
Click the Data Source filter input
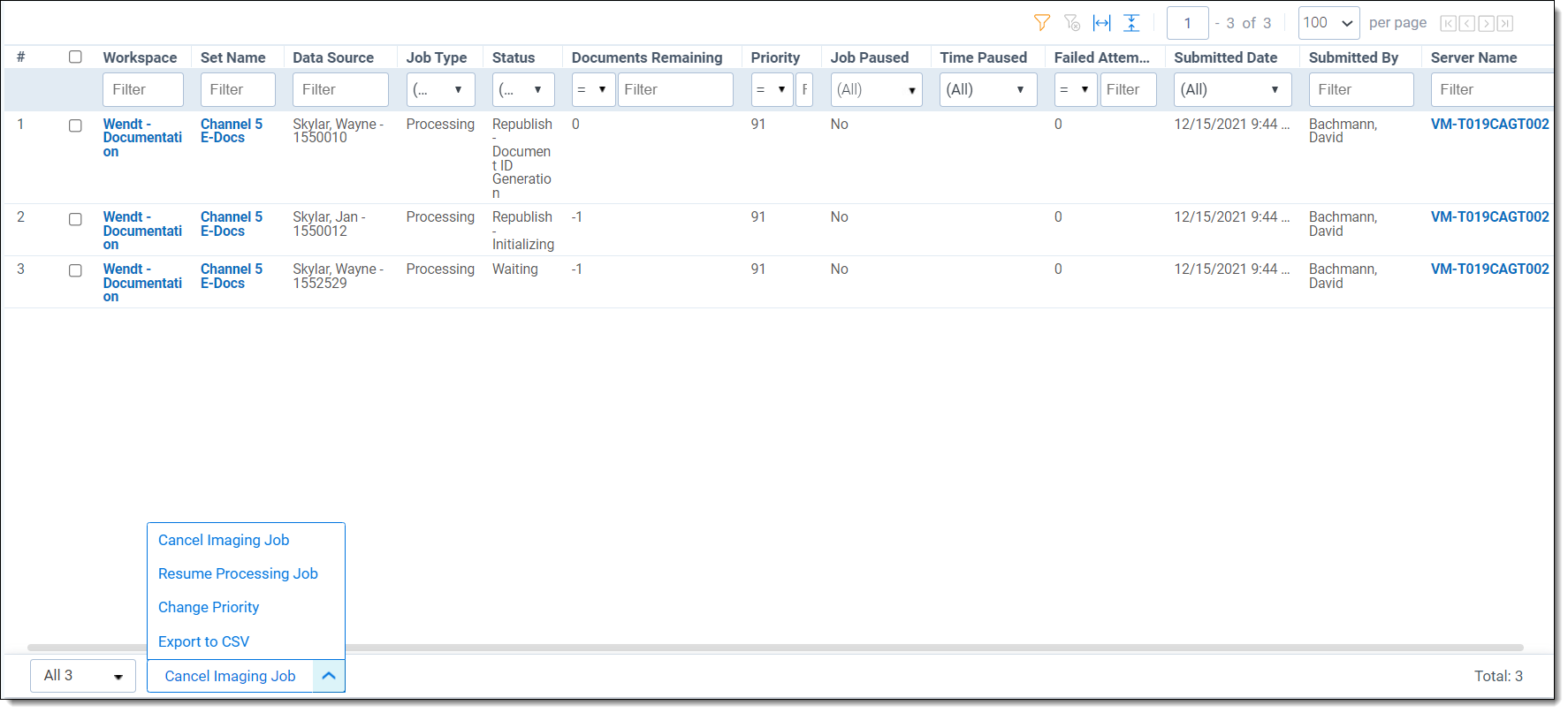click(340, 89)
